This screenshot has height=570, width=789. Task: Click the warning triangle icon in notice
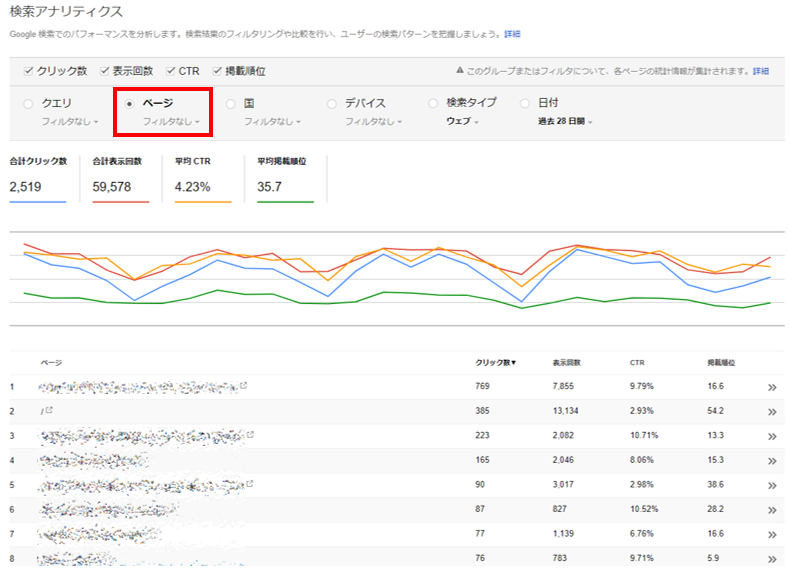pos(459,70)
